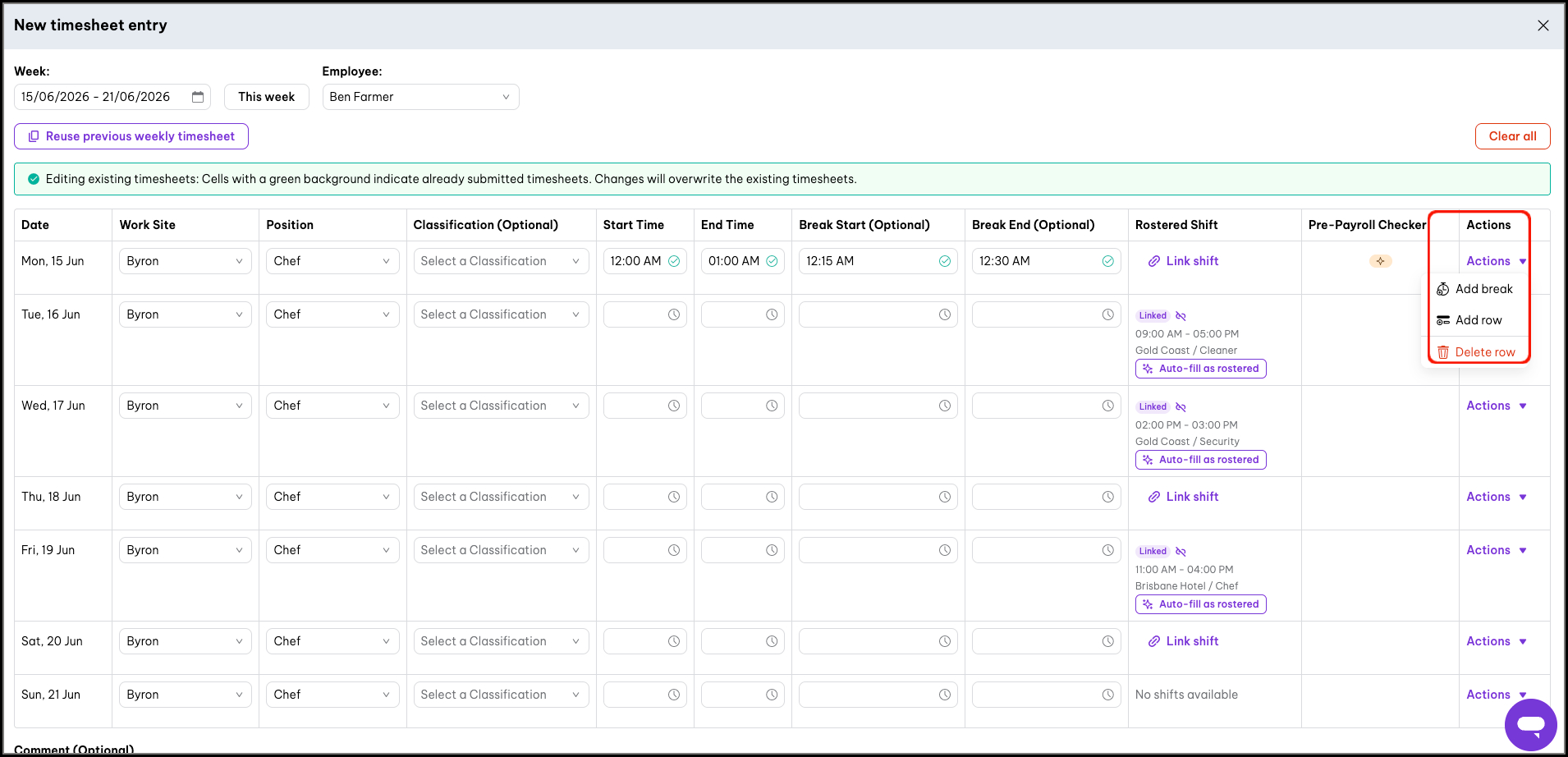Click Auto-fill as rostered for Tue, 16 Jun

click(x=1201, y=369)
